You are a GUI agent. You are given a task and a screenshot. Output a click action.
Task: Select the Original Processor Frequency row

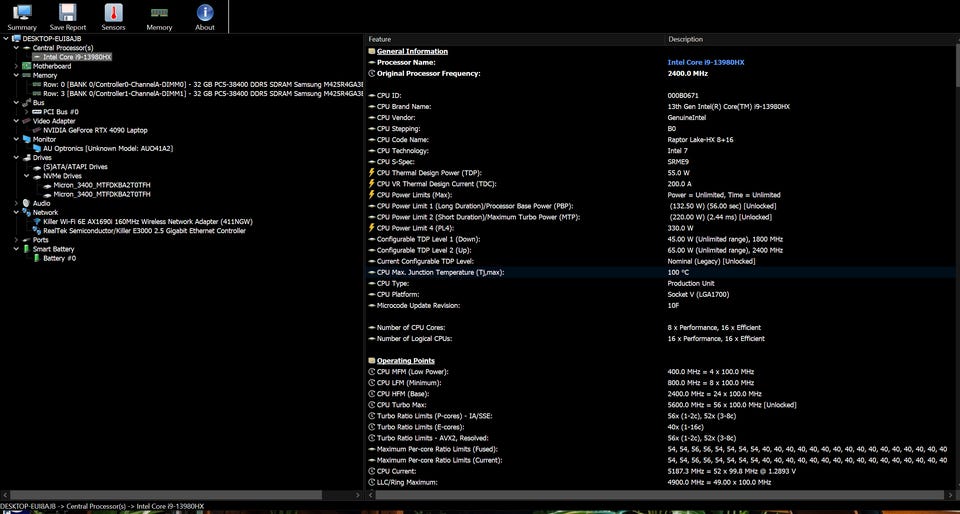[660, 73]
